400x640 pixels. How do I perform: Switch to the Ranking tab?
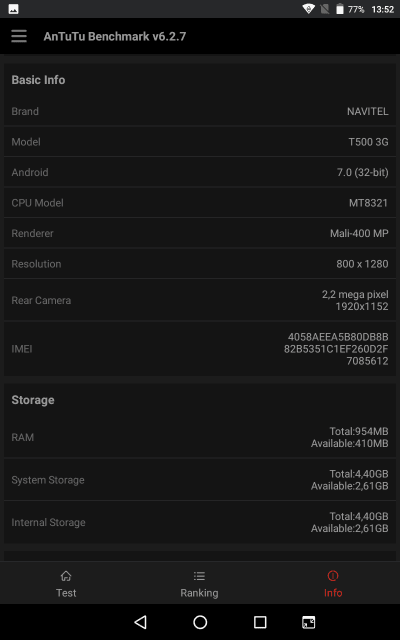click(199, 583)
